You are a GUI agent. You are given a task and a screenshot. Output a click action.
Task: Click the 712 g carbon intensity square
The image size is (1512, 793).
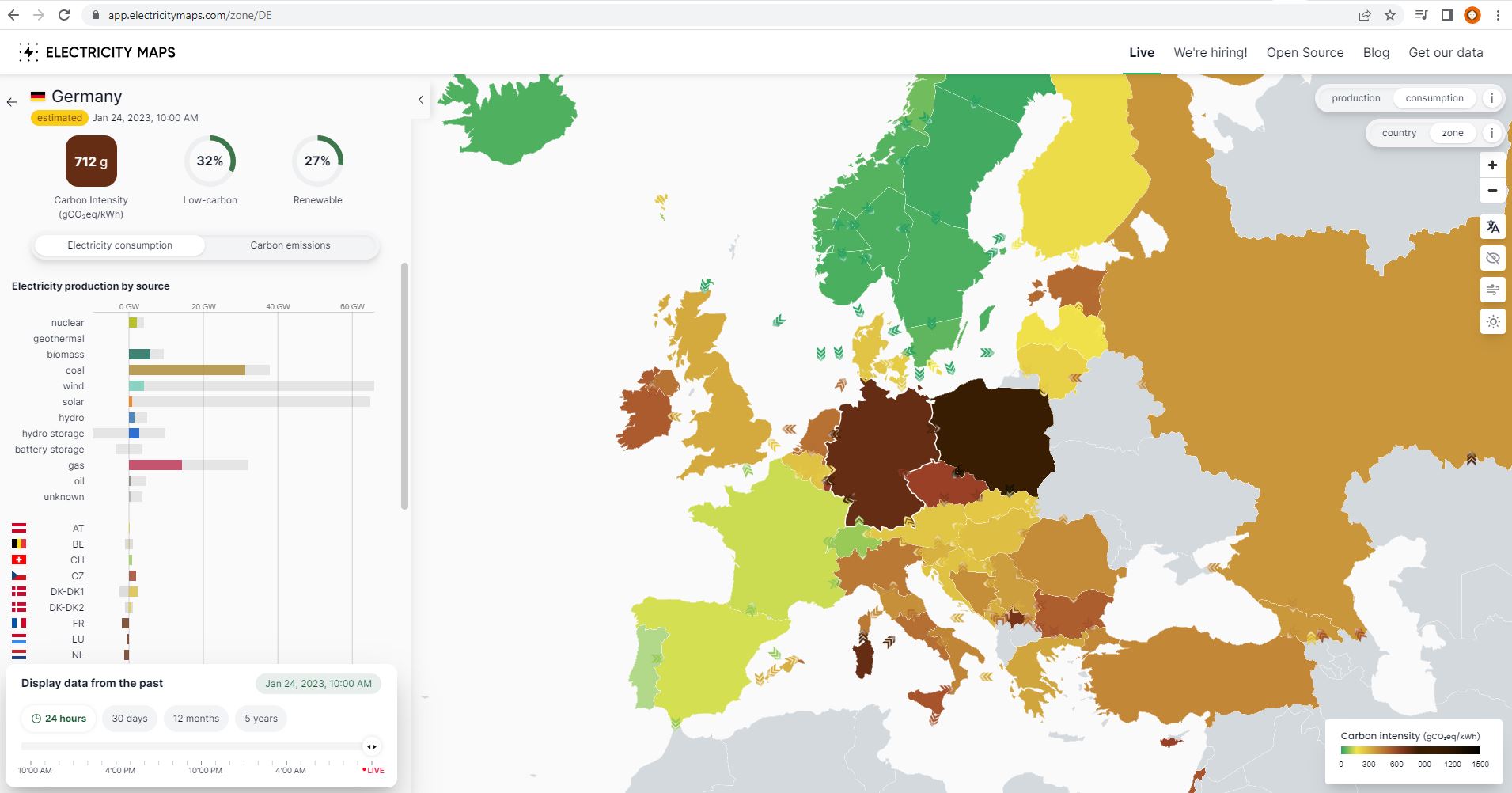click(x=91, y=161)
